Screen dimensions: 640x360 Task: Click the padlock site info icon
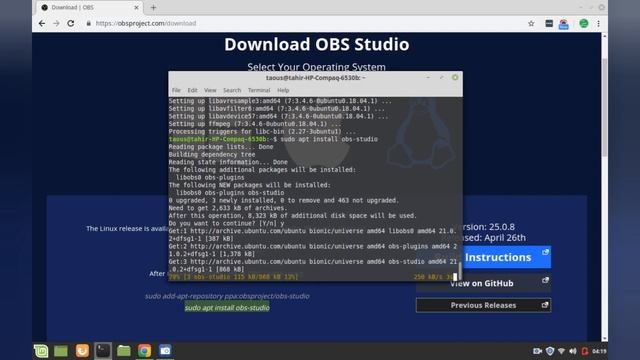tap(89, 24)
